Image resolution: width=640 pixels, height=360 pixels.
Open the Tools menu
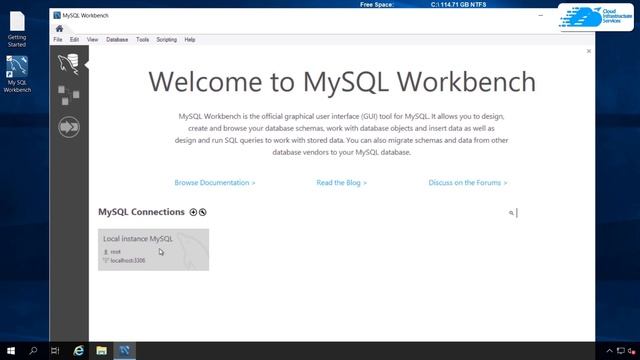point(142,40)
